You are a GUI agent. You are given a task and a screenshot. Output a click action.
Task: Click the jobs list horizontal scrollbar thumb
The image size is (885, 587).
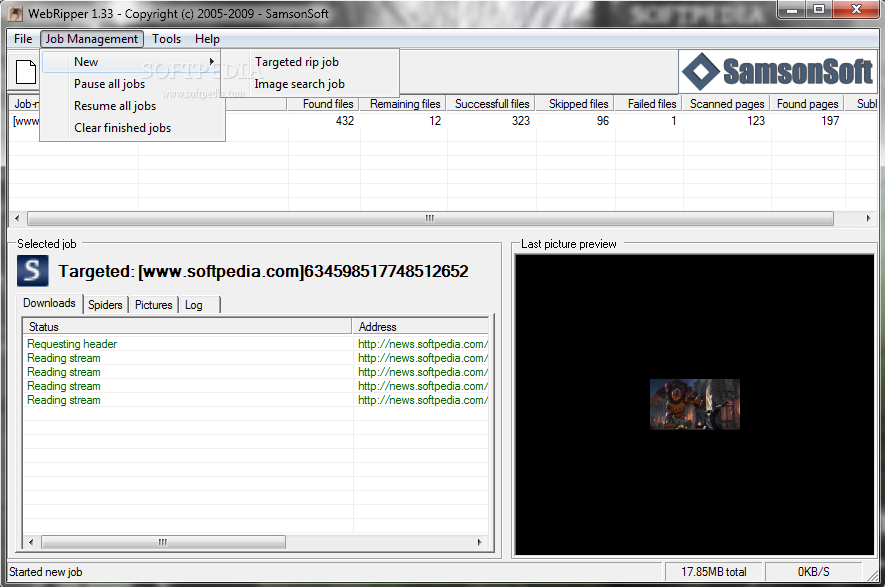430,218
